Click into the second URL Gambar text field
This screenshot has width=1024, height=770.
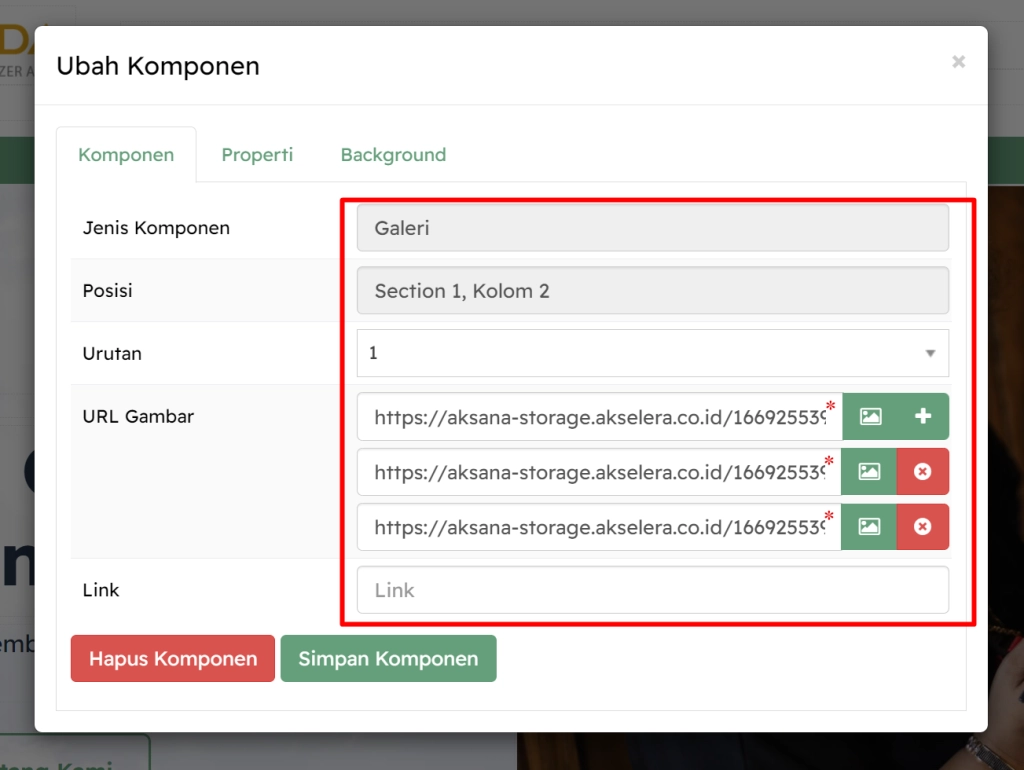coord(598,472)
